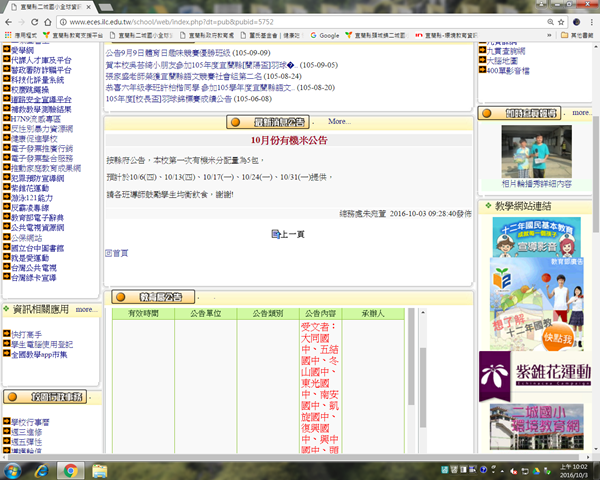Click arrow icon beside 紫錐花運動

(x=7, y=188)
